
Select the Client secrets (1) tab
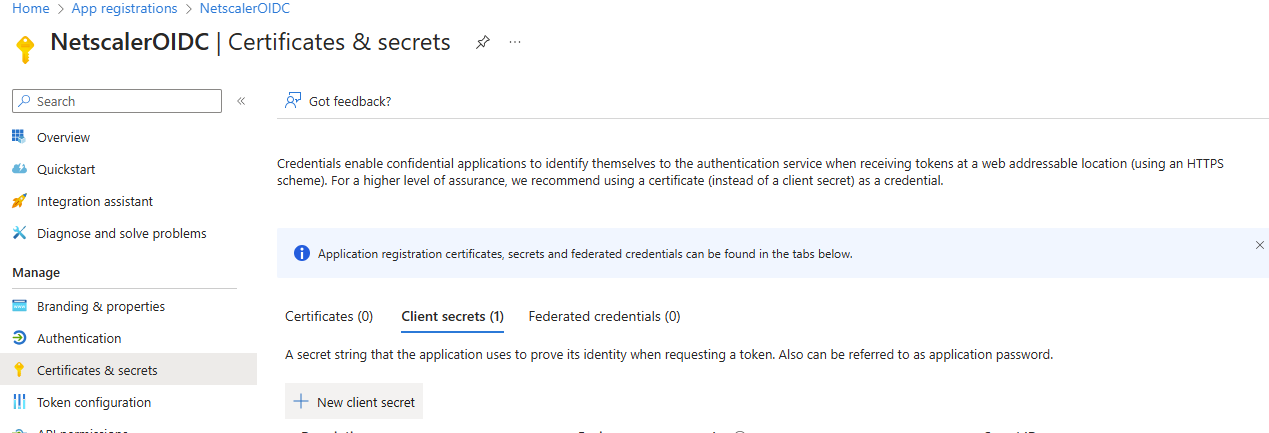click(x=452, y=316)
